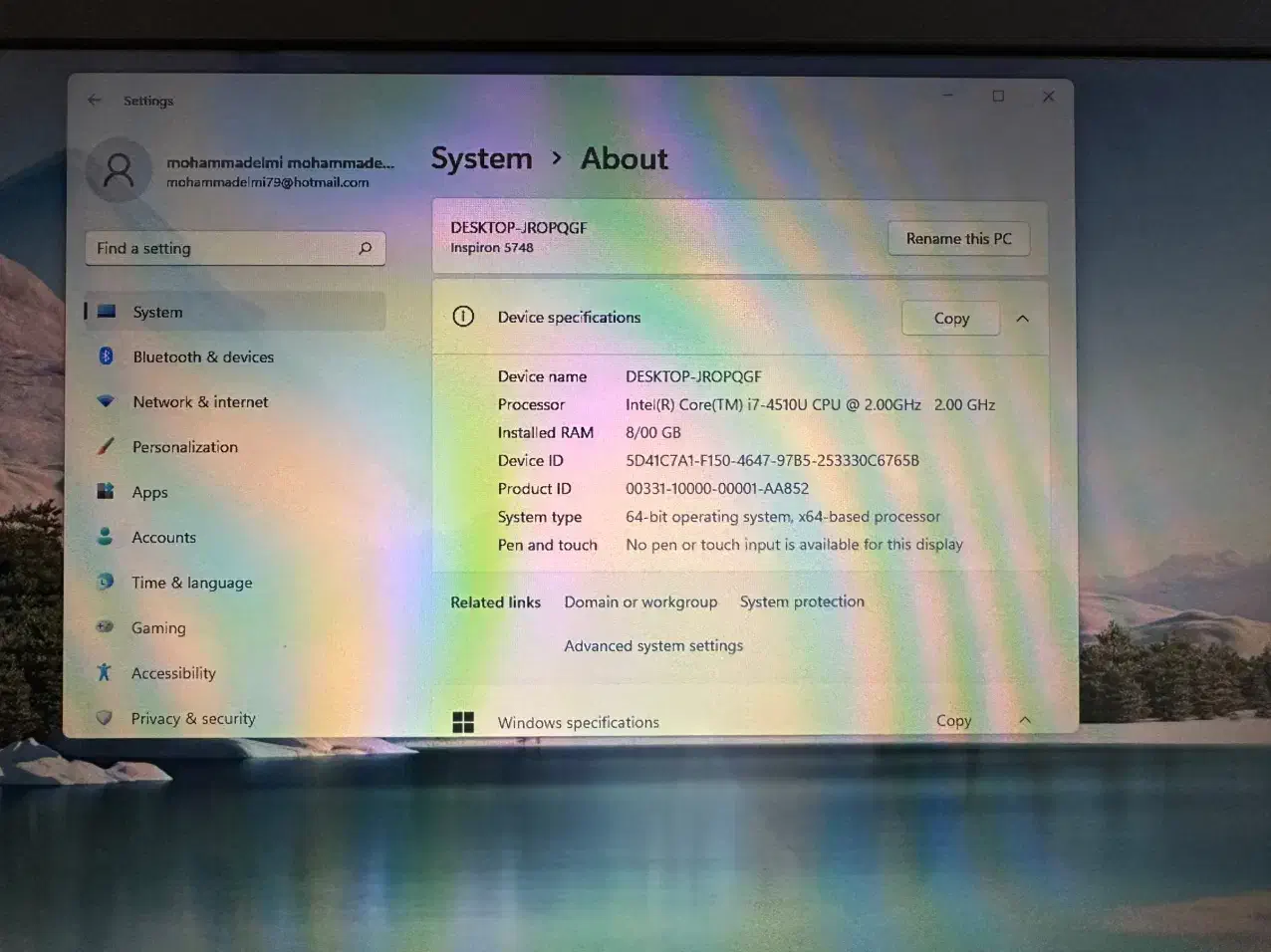Maximize the Settings window

(x=998, y=96)
